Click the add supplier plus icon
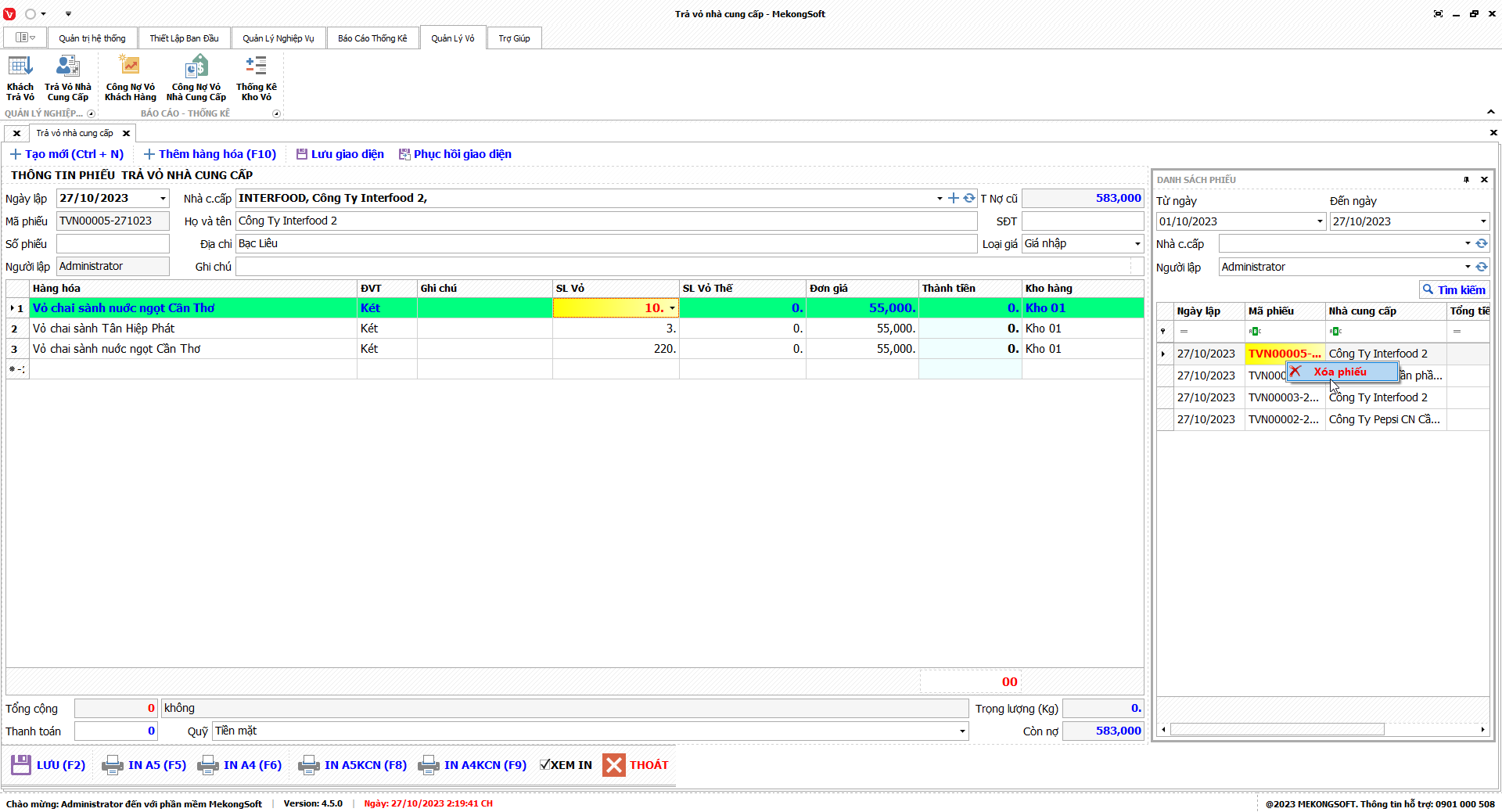The image size is (1502, 812). (x=953, y=199)
